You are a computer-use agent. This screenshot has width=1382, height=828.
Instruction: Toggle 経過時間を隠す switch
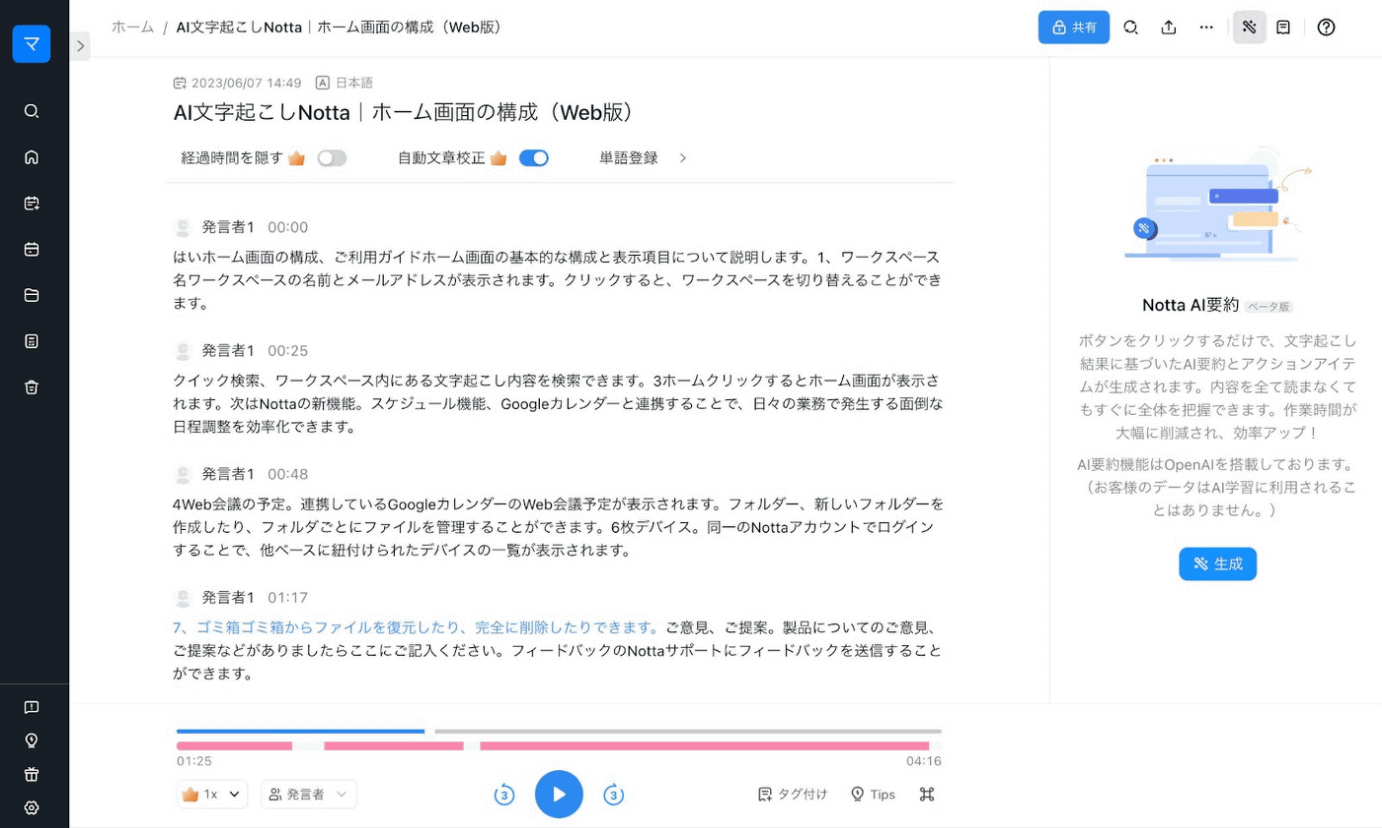(x=332, y=158)
